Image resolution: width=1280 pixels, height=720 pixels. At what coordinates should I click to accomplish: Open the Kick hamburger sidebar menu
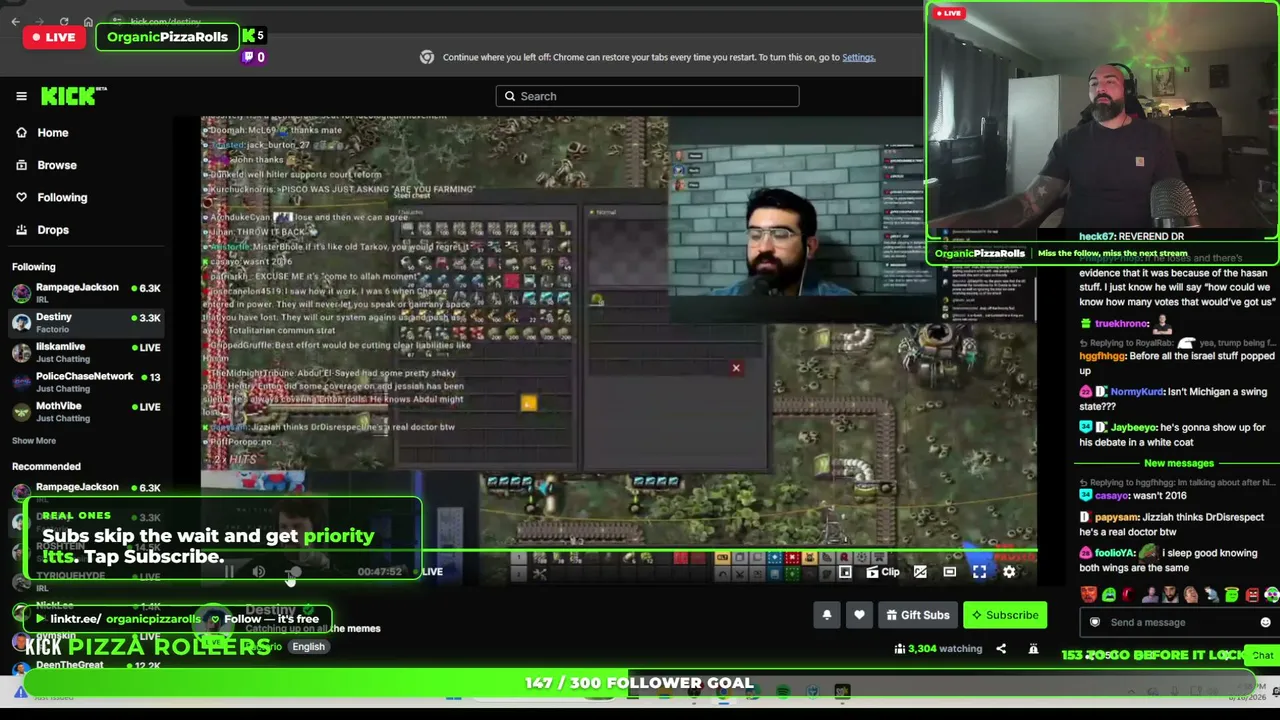[x=21, y=96]
